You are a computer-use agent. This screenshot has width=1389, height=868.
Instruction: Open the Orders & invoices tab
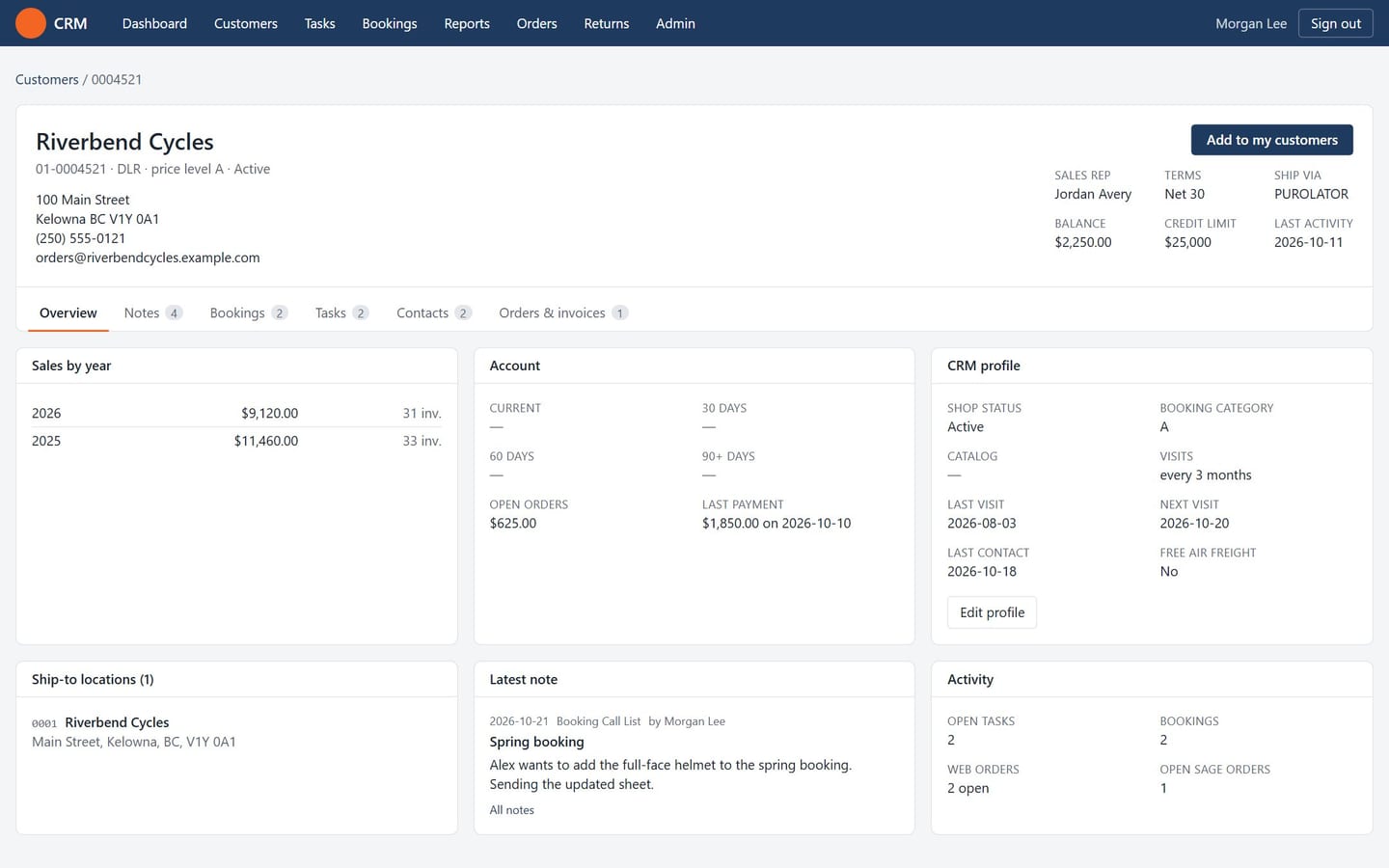(563, 312)
